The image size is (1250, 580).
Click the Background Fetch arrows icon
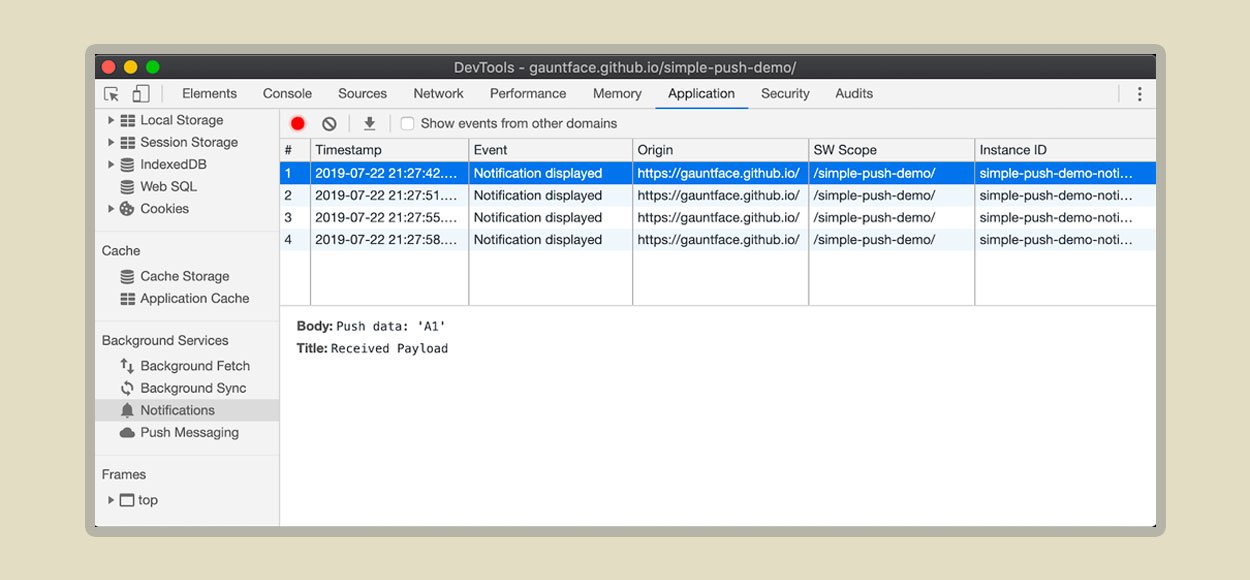128,366
